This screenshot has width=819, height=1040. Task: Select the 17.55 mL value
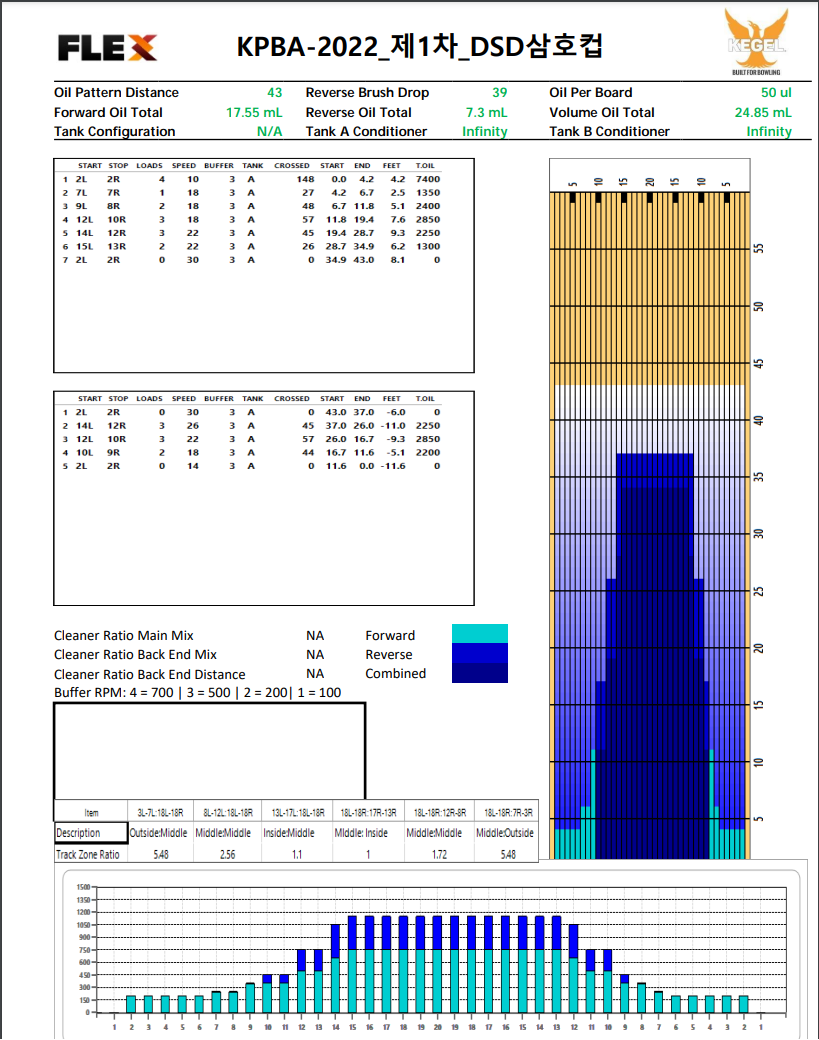point(254,113)
